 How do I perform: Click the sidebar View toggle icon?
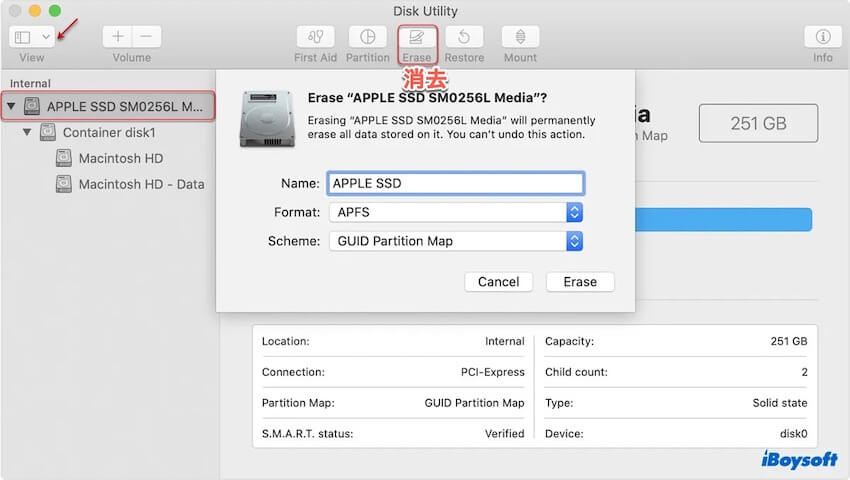tap(22, 37)
